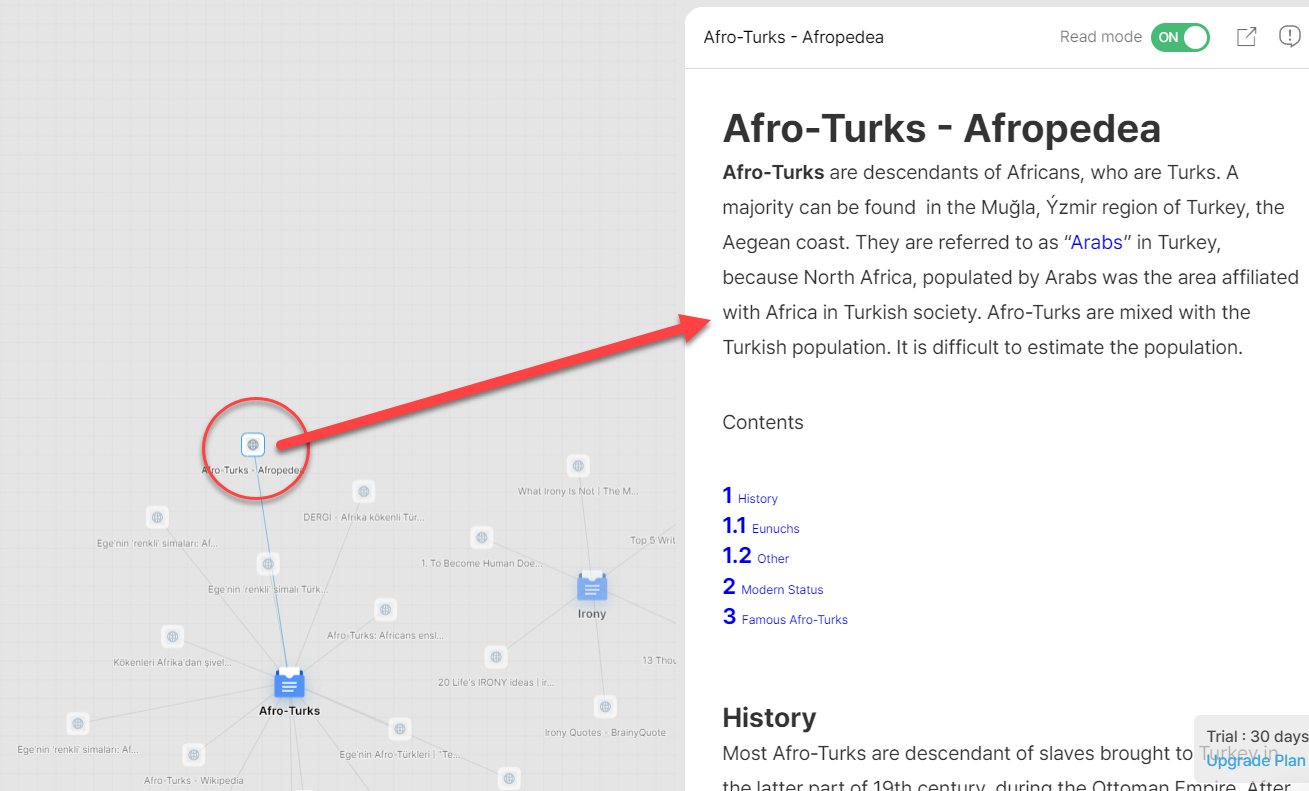Click the report issue exclamation icon
Image resolution: width=1309 pixels, height=791 pixels.
coord(1290,37)
